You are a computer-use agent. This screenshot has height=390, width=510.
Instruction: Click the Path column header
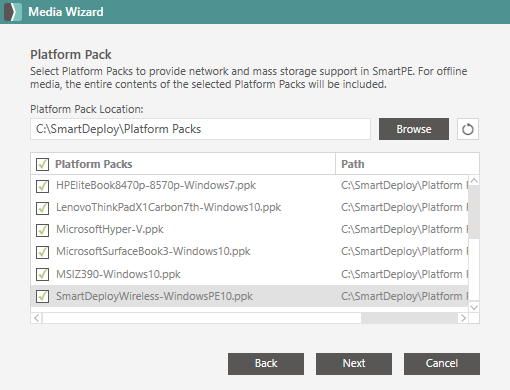tap(353, 164)
